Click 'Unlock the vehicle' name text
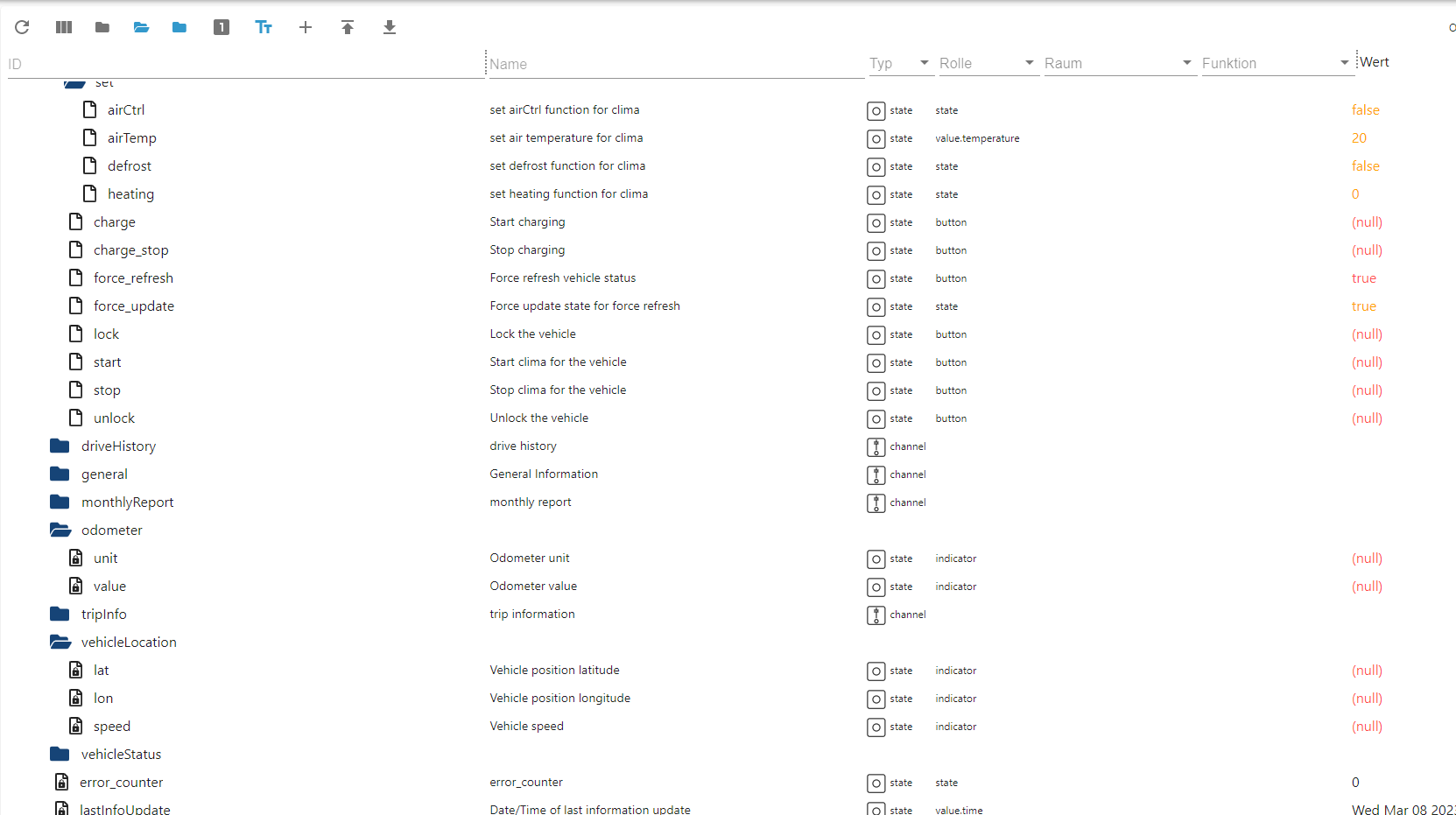This screenshot has height=815, width=1456. (539, 418)
